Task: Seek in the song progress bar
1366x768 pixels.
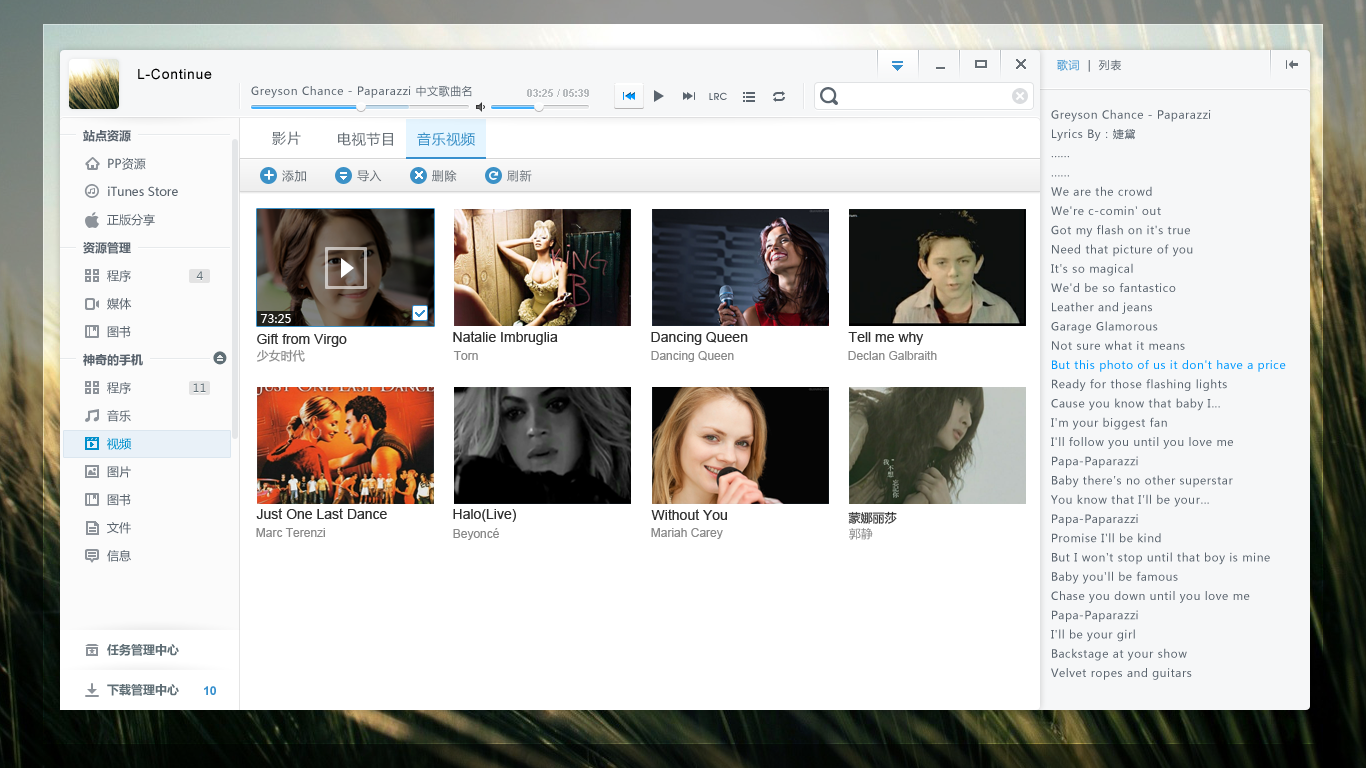Action: coord(360,106)
